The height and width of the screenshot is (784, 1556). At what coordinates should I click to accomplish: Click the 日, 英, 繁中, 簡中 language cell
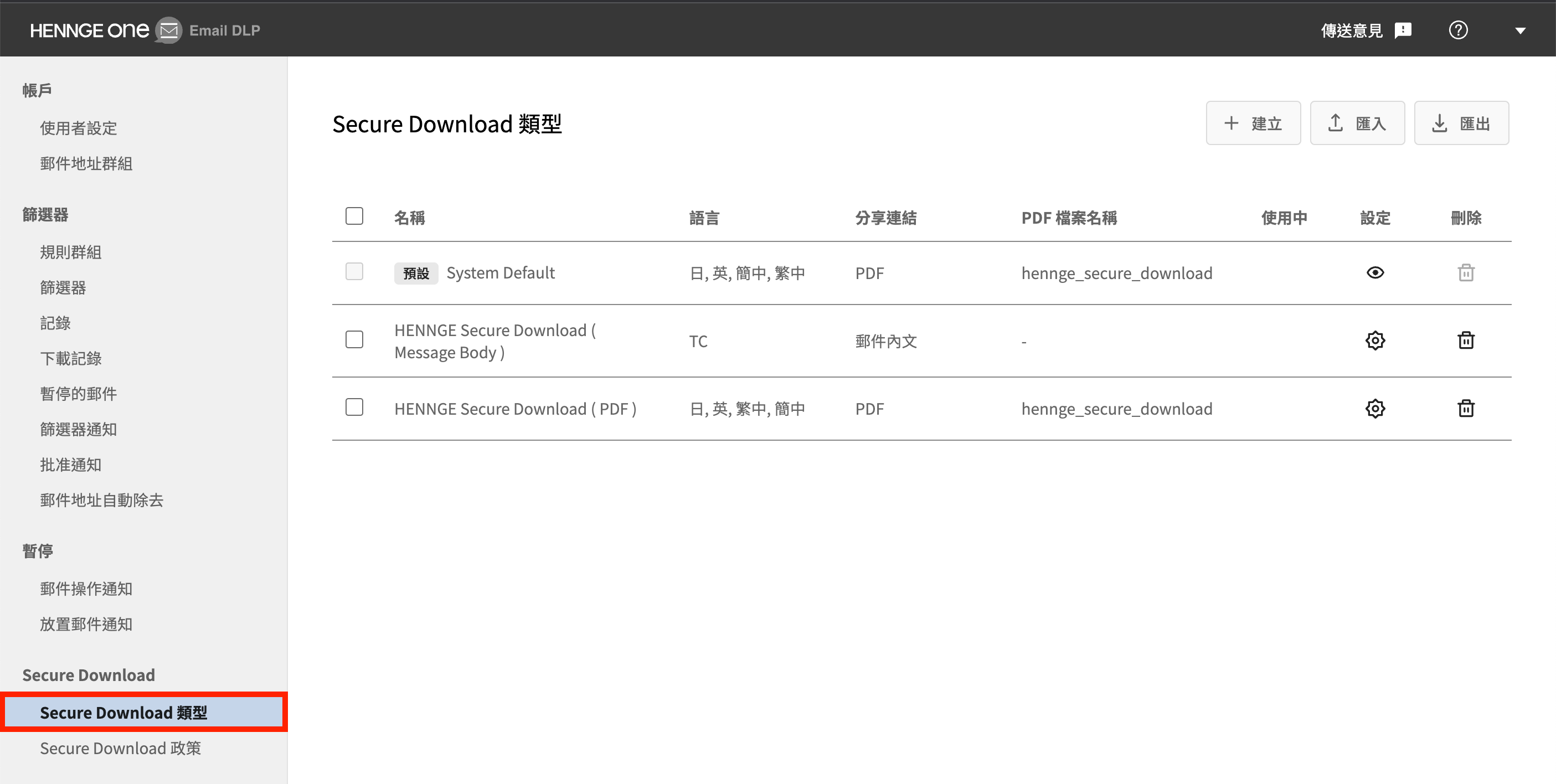[747, 409]
